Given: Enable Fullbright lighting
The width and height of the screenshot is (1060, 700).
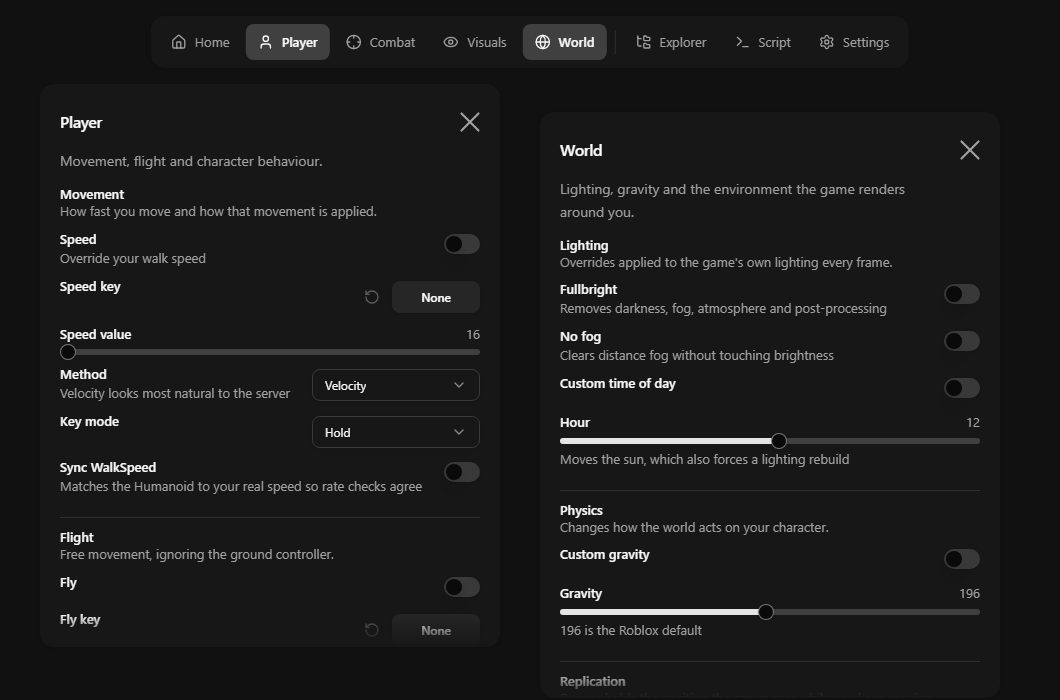Looking at the screenshot, I should point(962,294).
